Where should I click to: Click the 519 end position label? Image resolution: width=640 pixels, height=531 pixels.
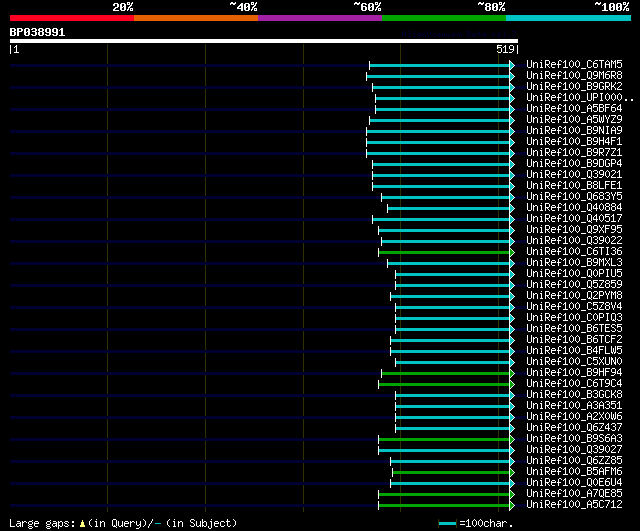click(x=505, y=49)
